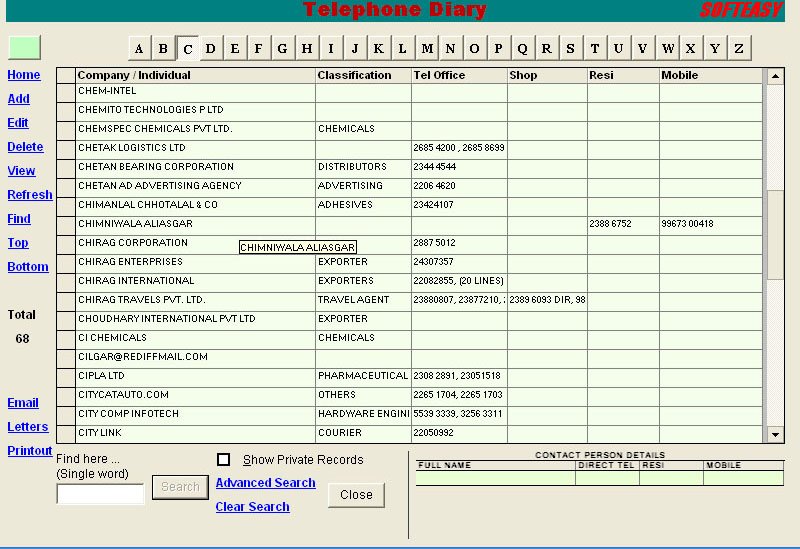Filter contacts by letter K
The width and height of the screenshot is (800, 549).
click(379, 48)
